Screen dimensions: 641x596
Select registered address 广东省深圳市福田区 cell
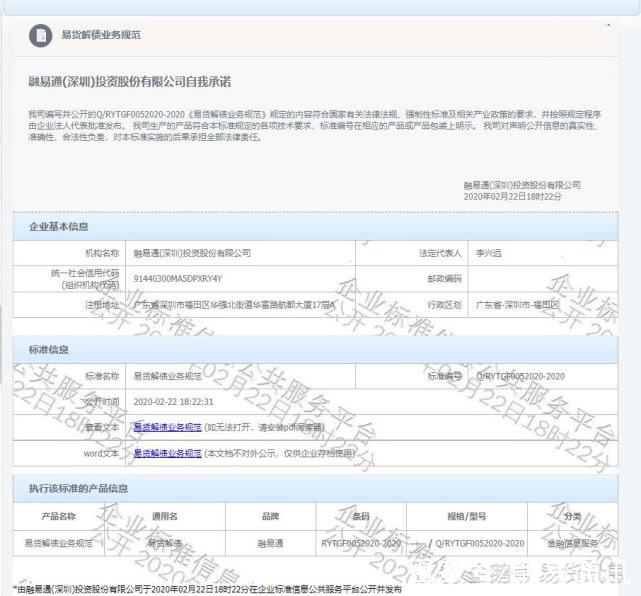point(240,305)
